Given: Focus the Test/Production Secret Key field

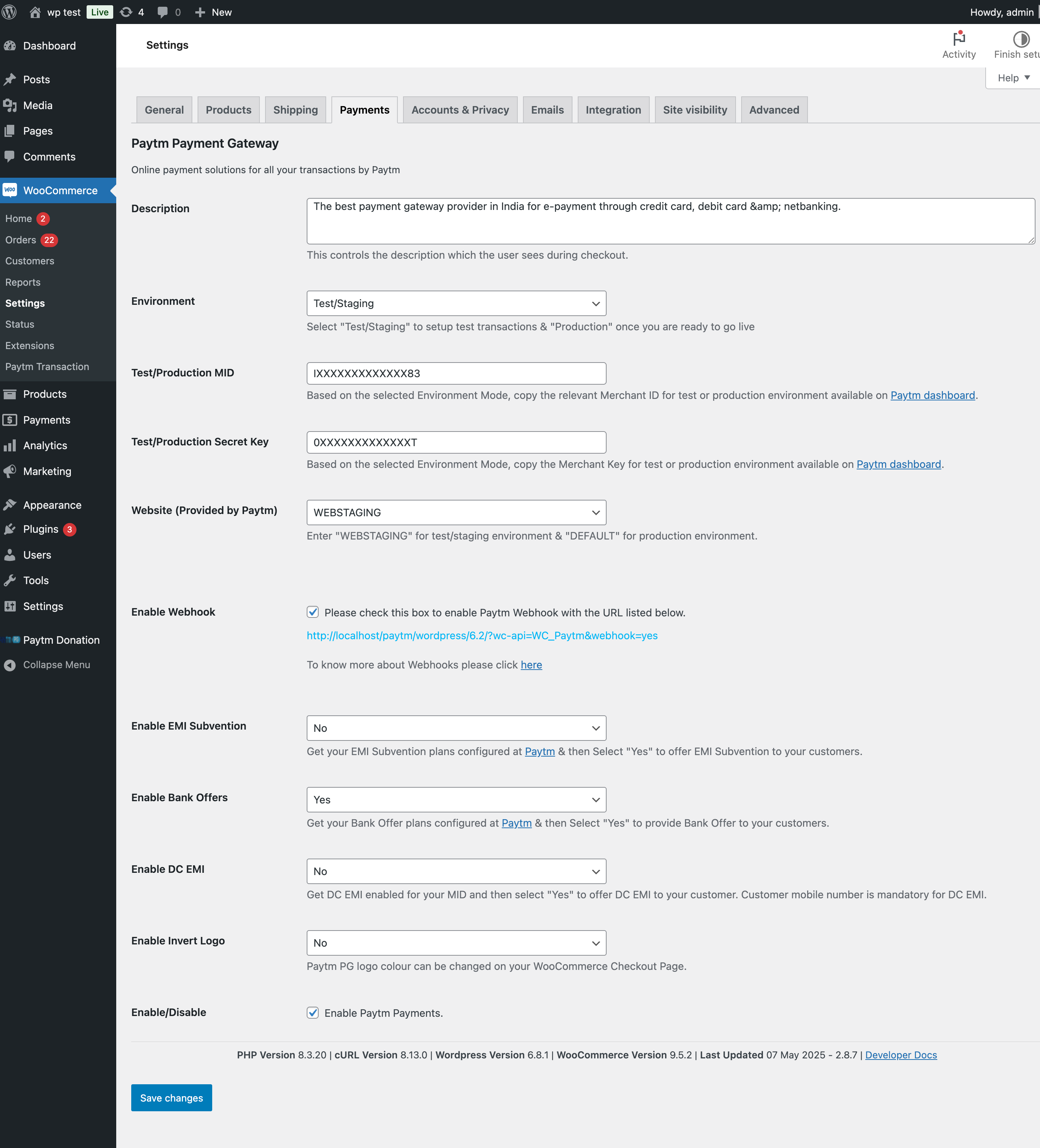Looking at the screenshot, I should pos(456,442).
